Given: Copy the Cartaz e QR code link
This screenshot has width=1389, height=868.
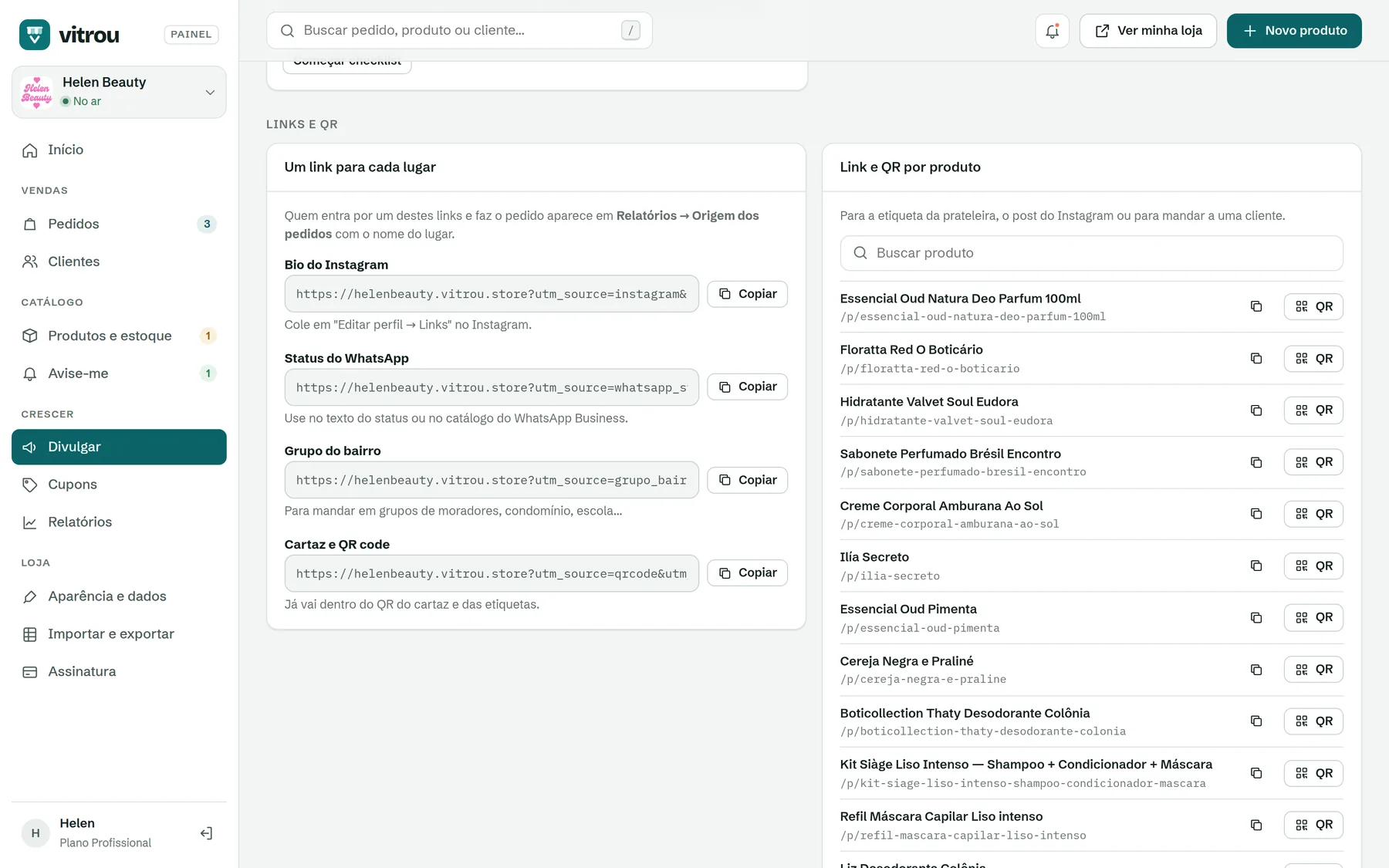Looking at the screenshot, I should (747, 572).
